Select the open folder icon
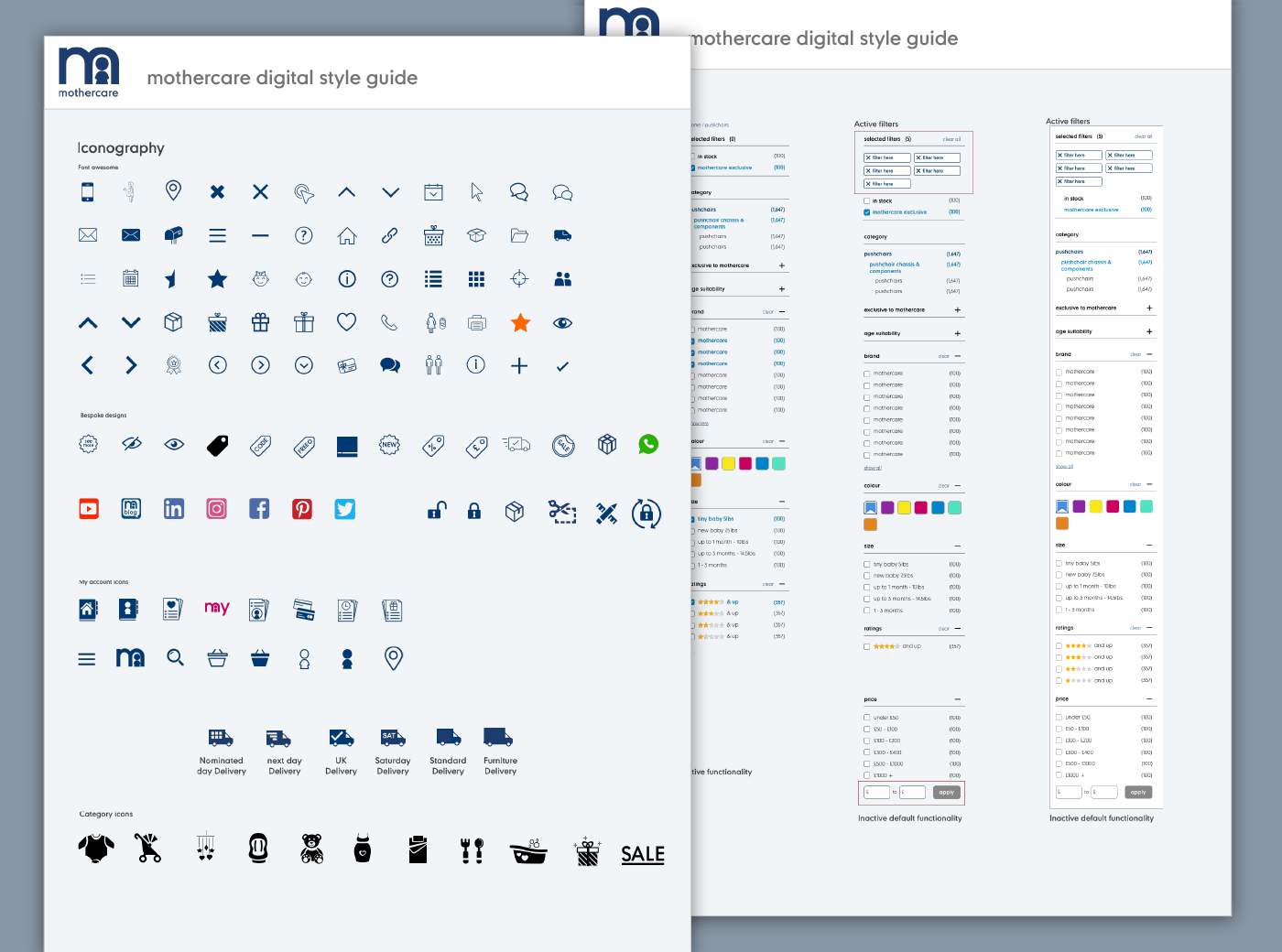 (x=519, y=235)
